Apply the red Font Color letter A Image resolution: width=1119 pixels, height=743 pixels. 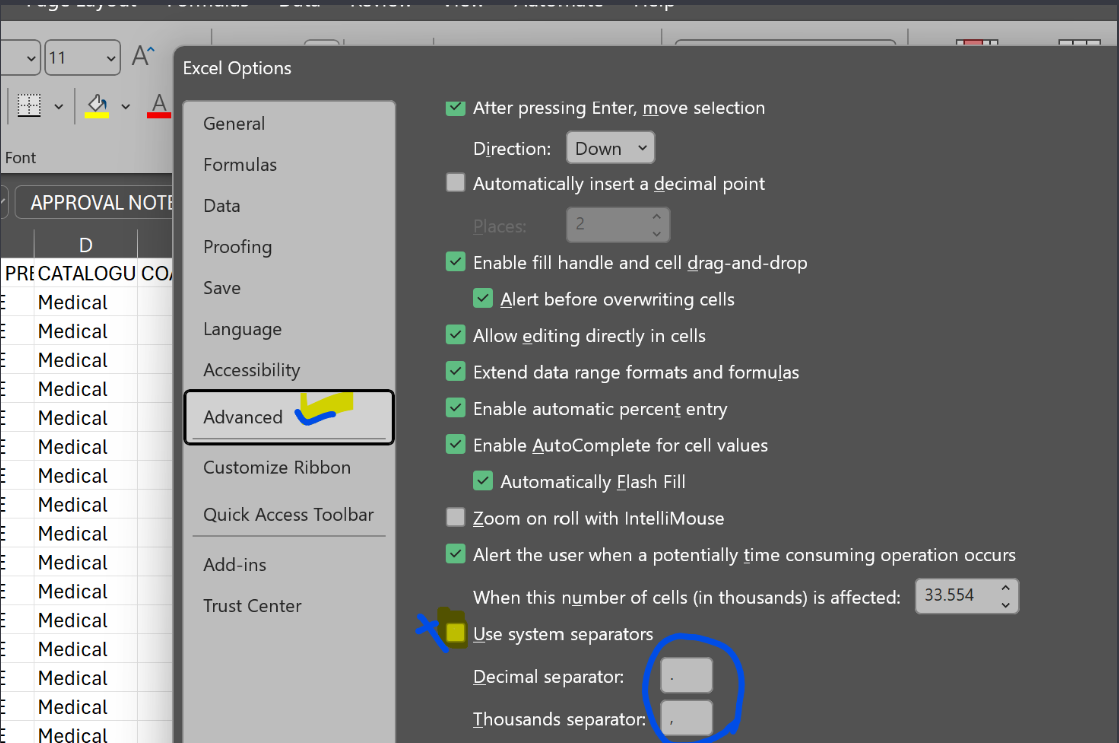159,106
